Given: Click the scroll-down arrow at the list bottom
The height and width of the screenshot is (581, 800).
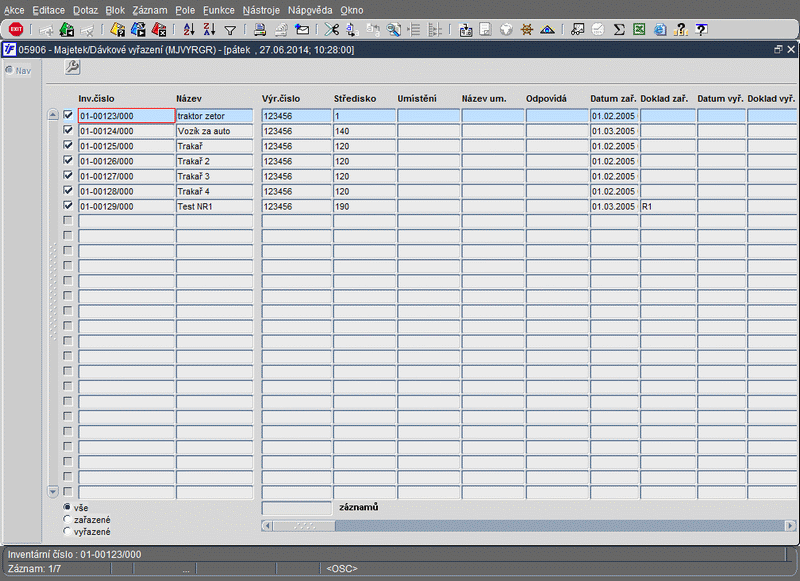Looking at the screenshot, I should tap(53, 491).
